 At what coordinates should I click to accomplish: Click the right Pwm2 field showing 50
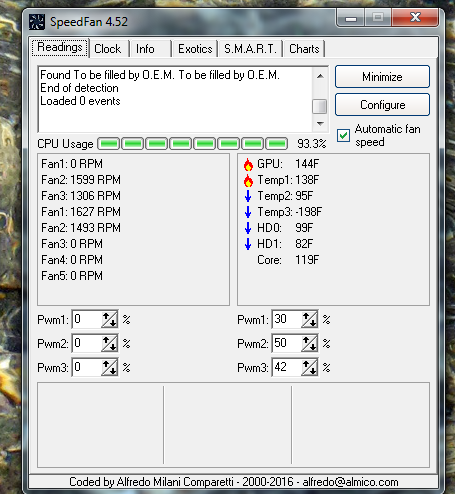pyautogui.click(x=287, y=343)
